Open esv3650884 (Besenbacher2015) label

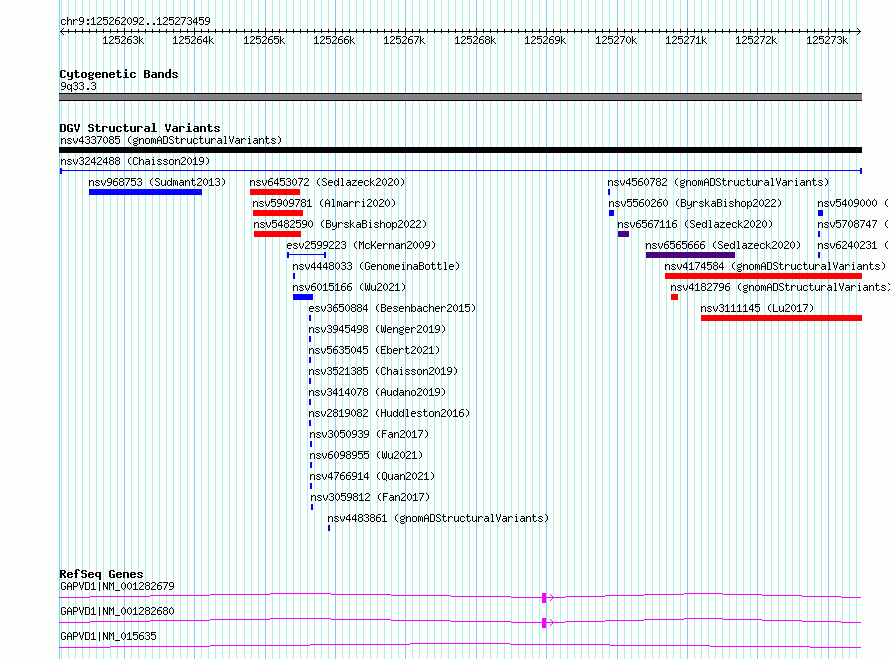(392, 308)
